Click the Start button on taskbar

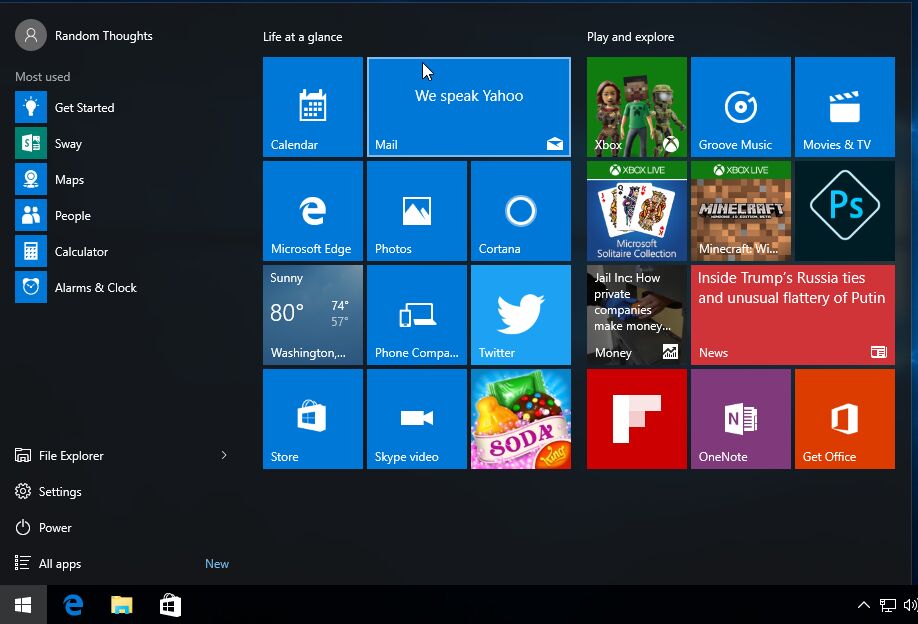point(23,605)
